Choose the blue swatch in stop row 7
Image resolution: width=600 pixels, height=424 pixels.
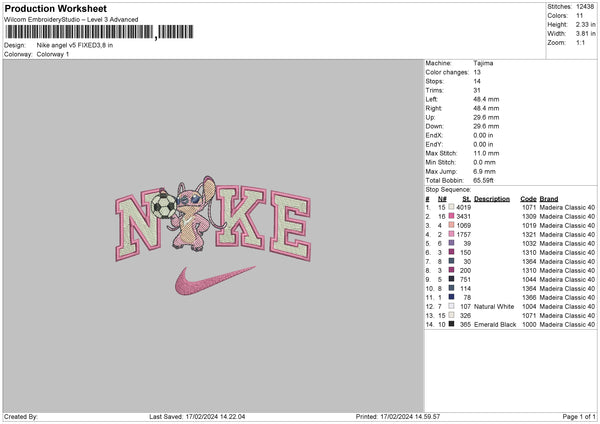pos(452,261)
